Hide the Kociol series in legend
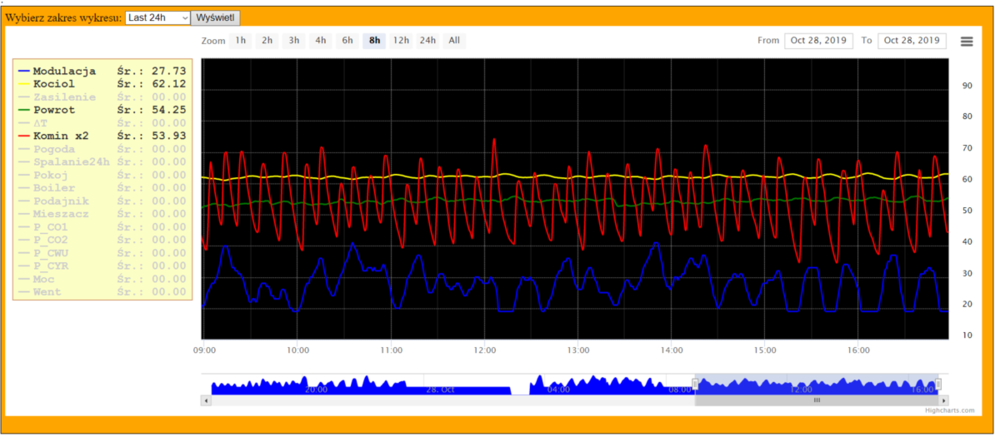Image resolution: width=1000 pixels, height=442 pixels. click(54, 84)
